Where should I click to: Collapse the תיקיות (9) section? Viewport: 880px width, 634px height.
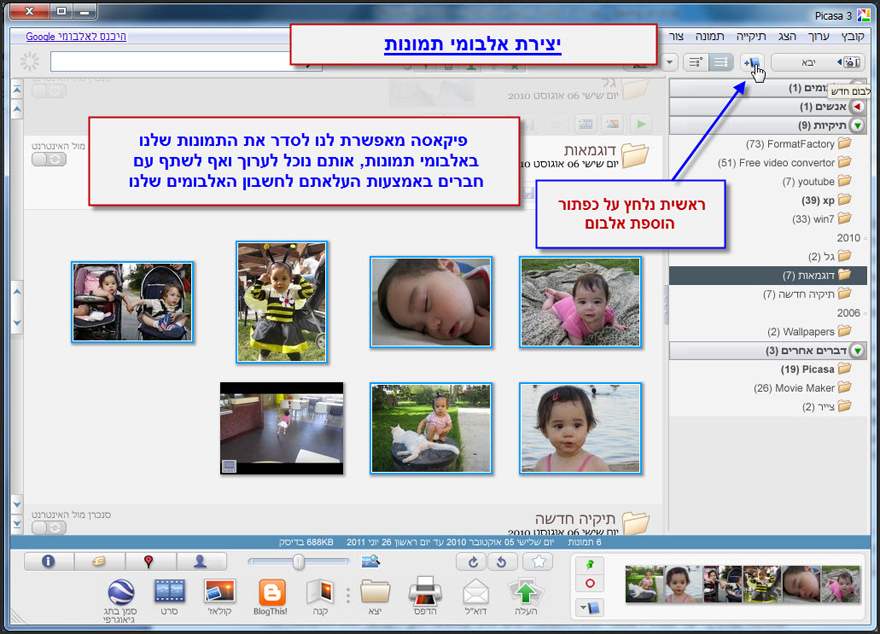[858, 125]
